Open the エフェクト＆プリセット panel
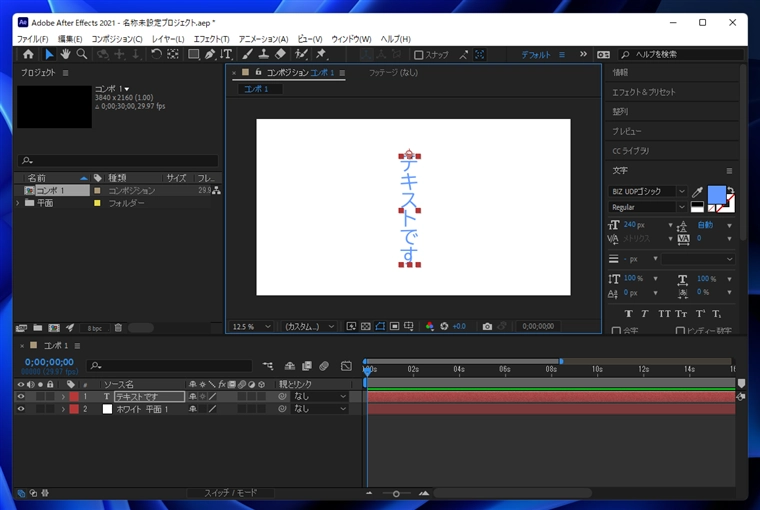 point(643,92)
